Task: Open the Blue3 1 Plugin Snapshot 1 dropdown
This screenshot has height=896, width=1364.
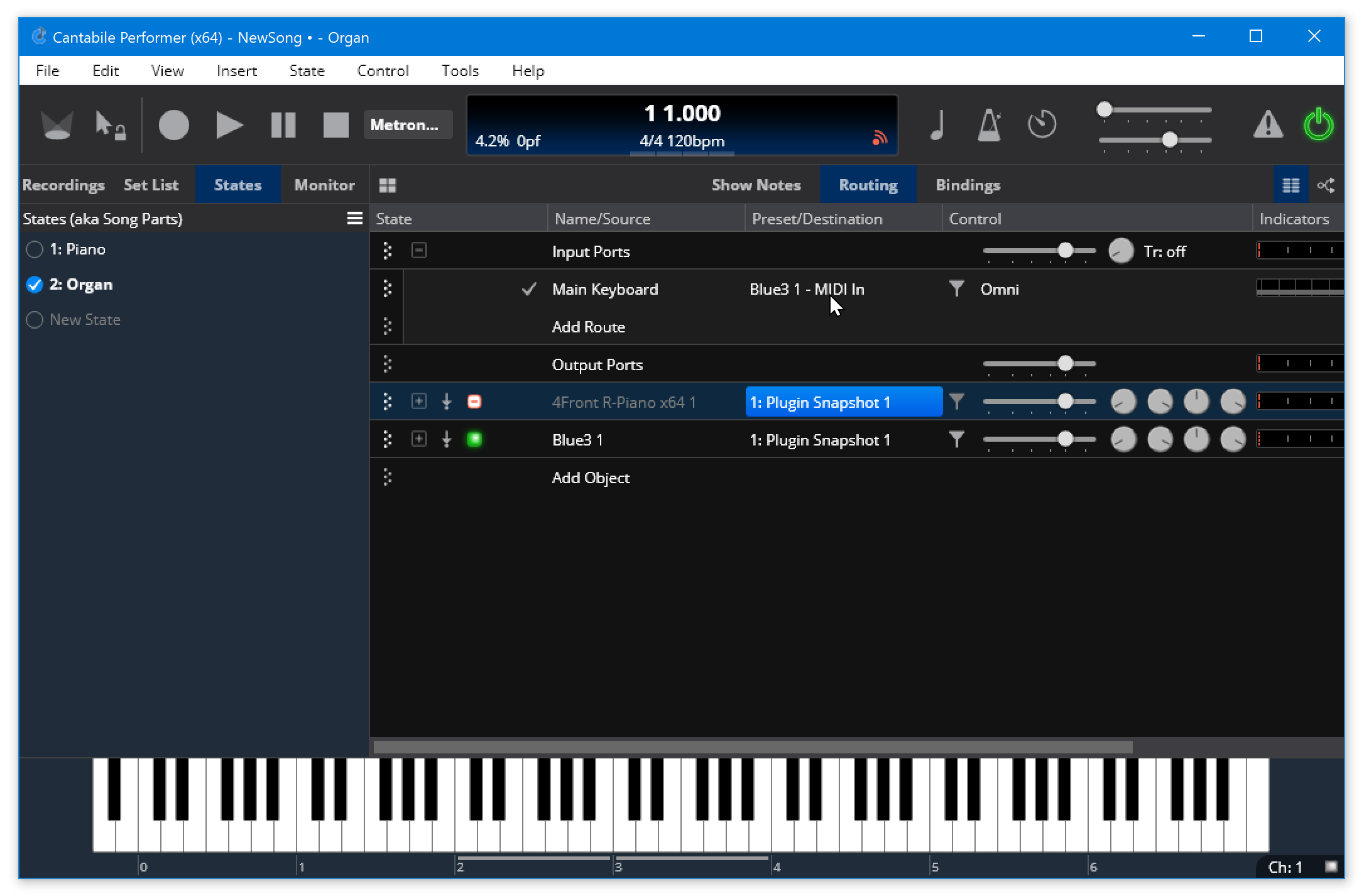Action: (844, 440)
